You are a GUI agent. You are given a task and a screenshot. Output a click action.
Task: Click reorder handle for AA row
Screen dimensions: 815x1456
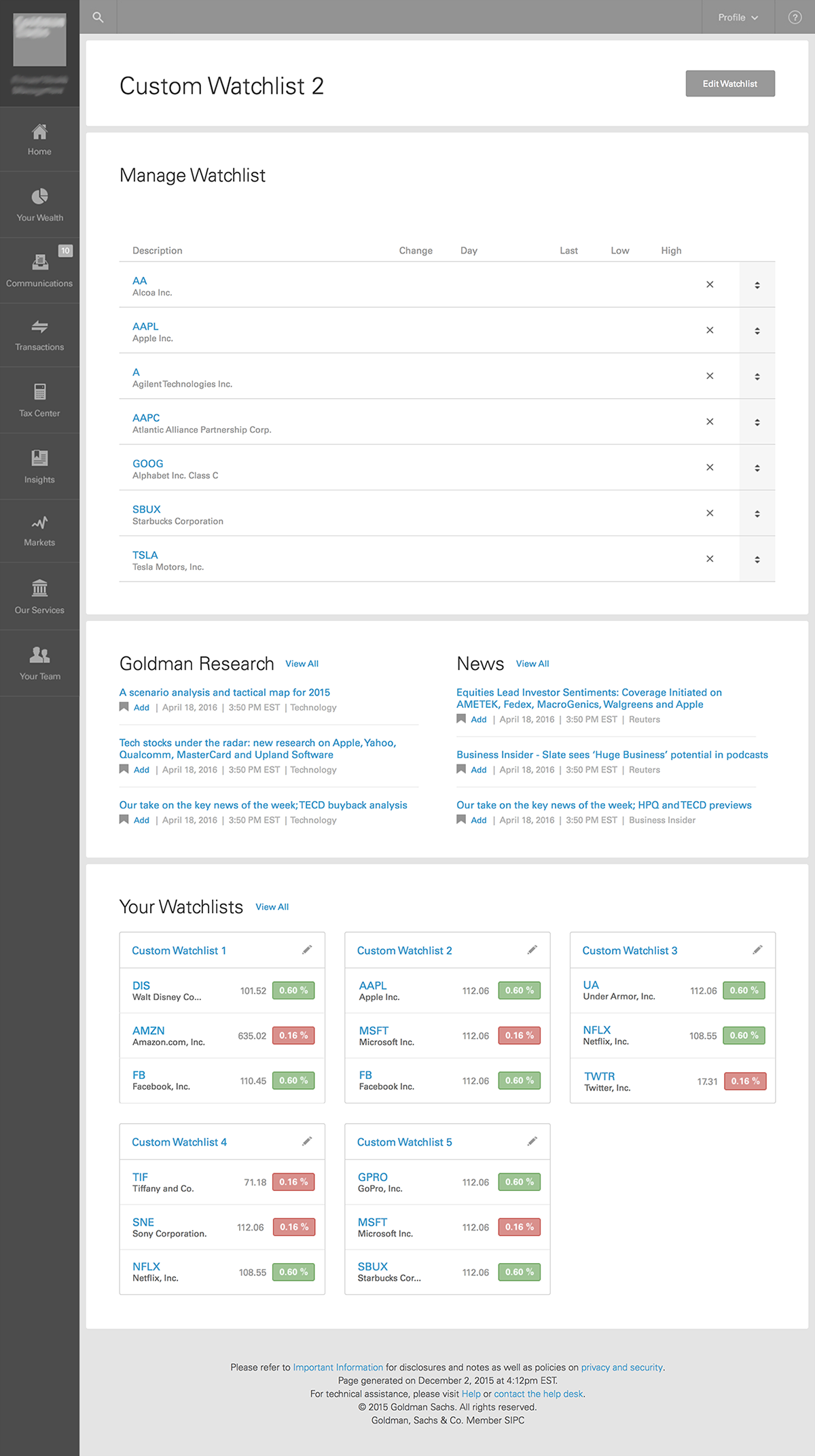click(757, 285)
